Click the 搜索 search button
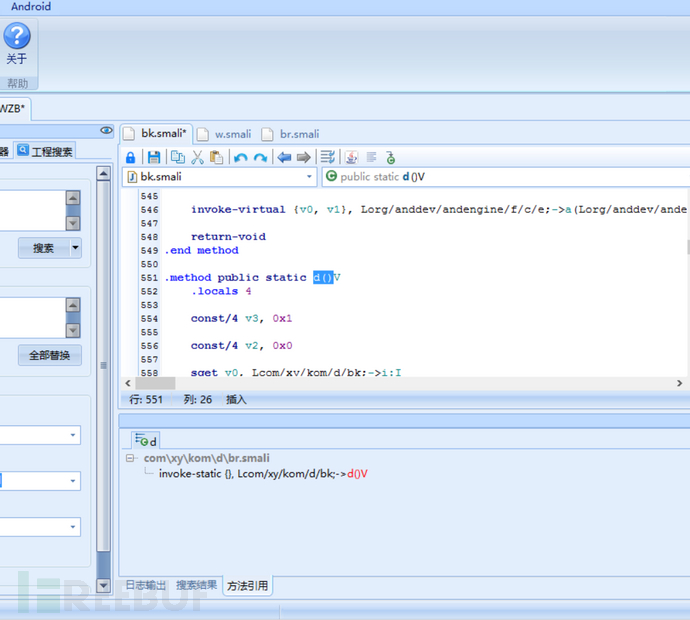 44,248
